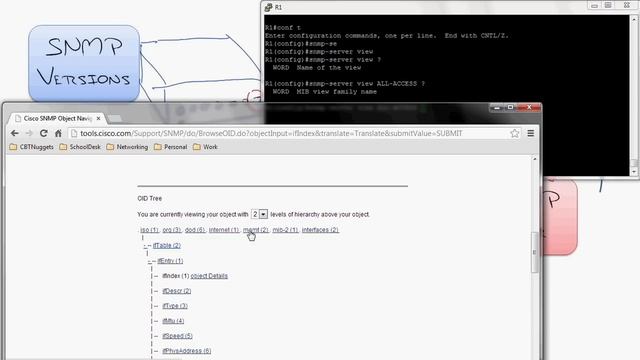The image size is (640, 360).
Task: Open the ifDescr (2) link
Action: tap(177, 291)
